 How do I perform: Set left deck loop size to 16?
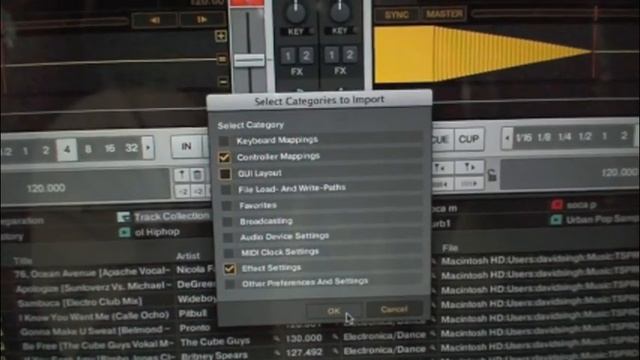tap(109, 148)
